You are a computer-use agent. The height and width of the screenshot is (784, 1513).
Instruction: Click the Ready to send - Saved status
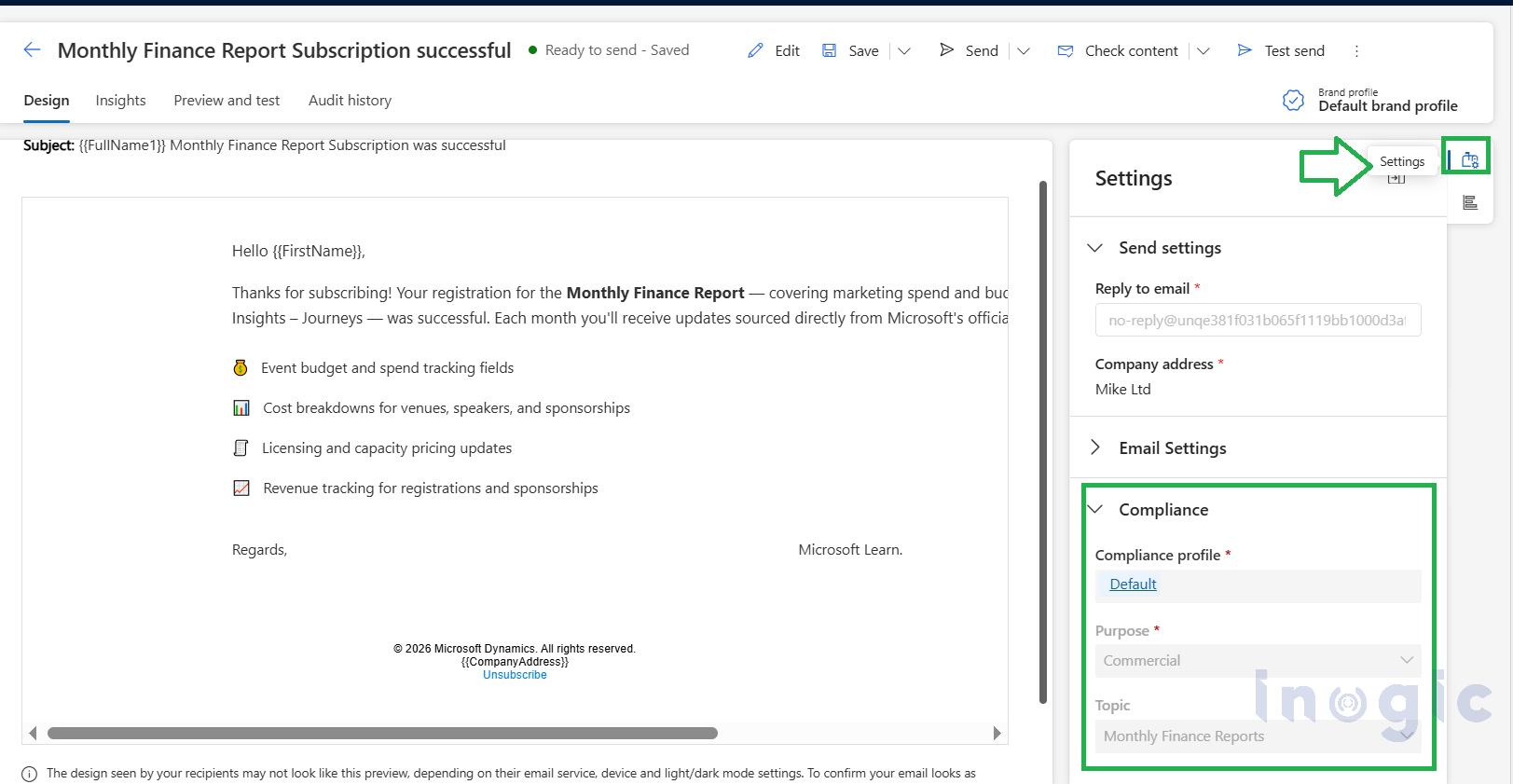(609, 50)
